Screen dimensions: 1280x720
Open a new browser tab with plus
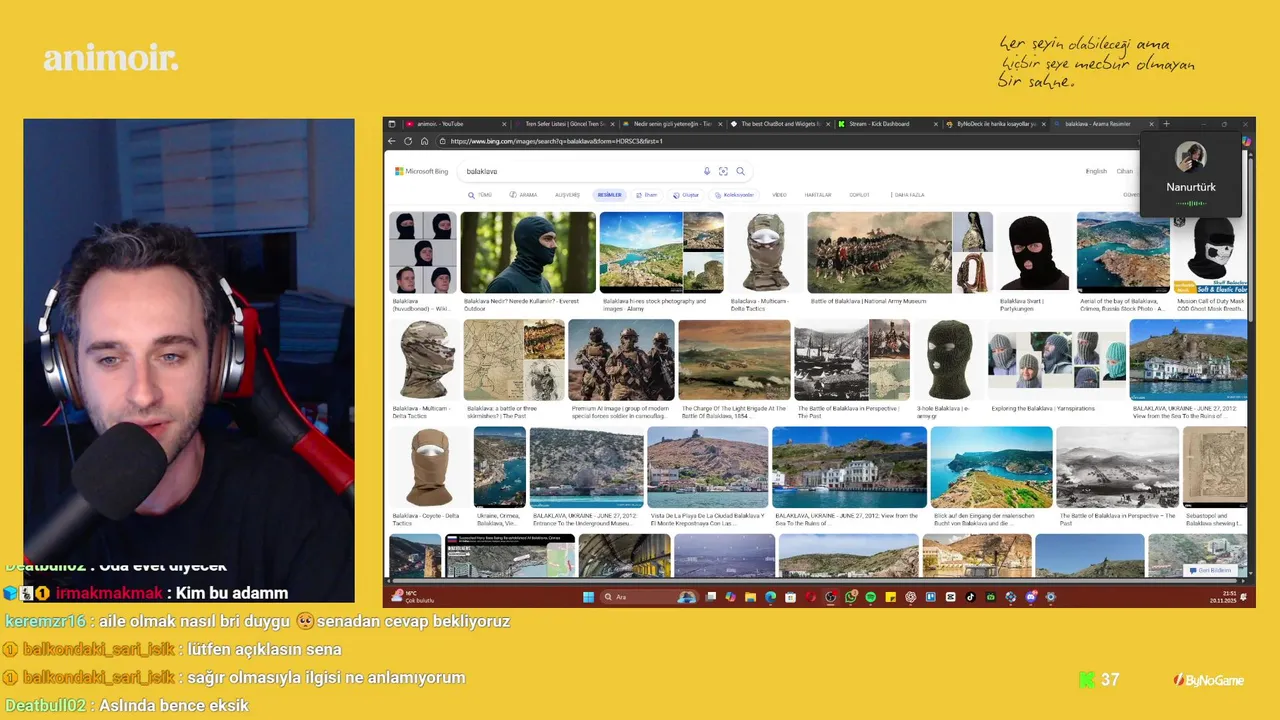pyautogui.click(x=1166, y=124)
